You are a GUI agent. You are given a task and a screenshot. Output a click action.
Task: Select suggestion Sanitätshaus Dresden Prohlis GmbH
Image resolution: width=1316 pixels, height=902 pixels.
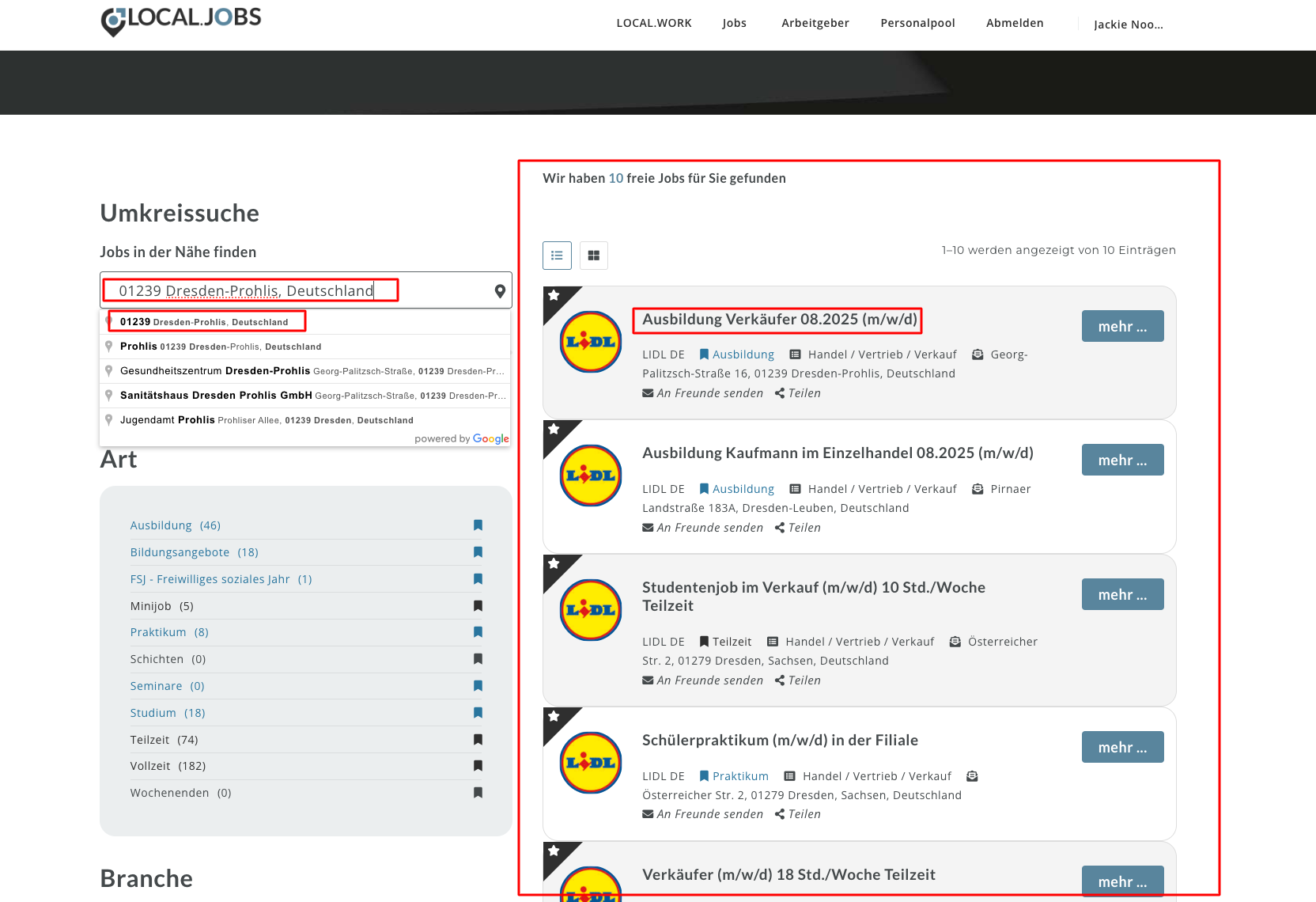pos(305,396)
